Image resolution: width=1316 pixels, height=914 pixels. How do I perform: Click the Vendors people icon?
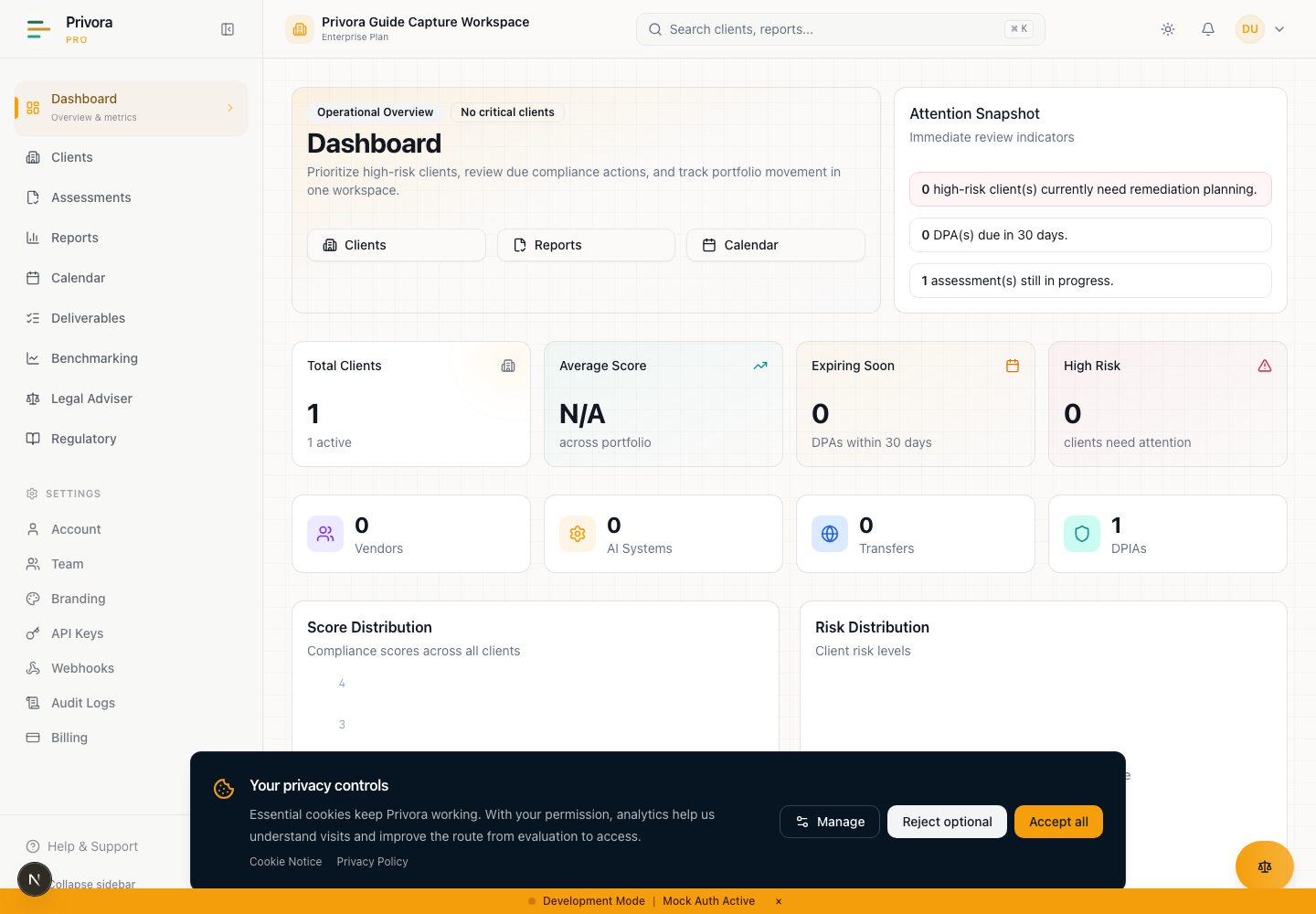325,534
